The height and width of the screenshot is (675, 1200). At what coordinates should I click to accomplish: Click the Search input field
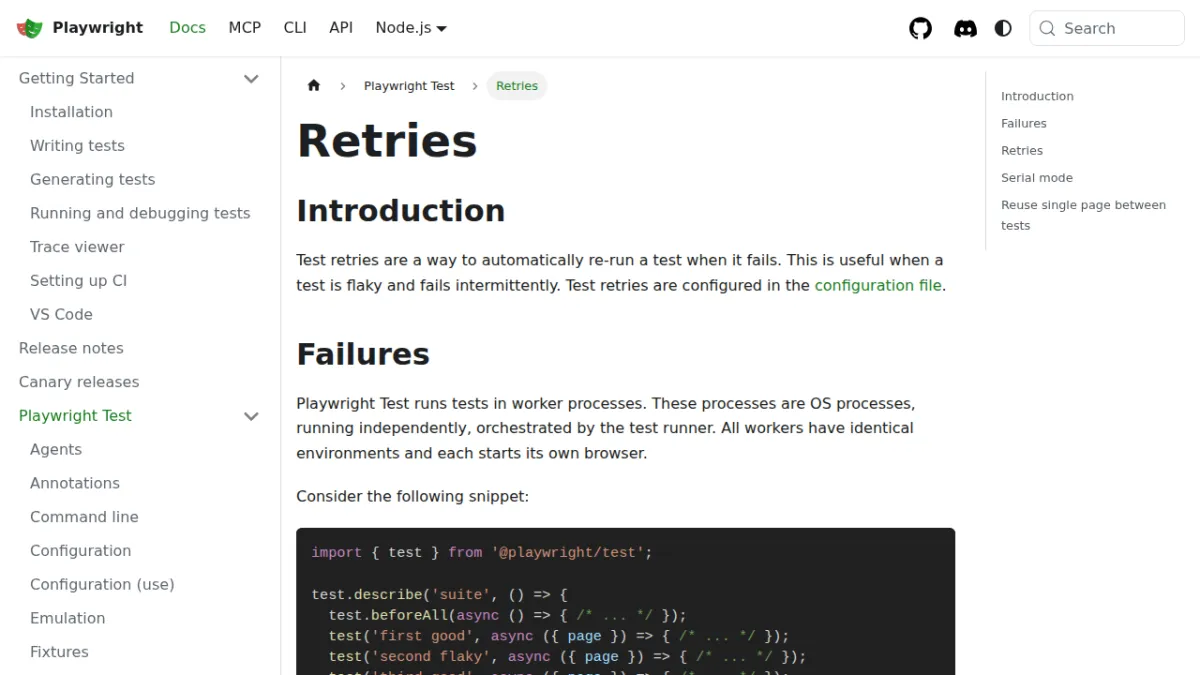(x=1107, y=28)
